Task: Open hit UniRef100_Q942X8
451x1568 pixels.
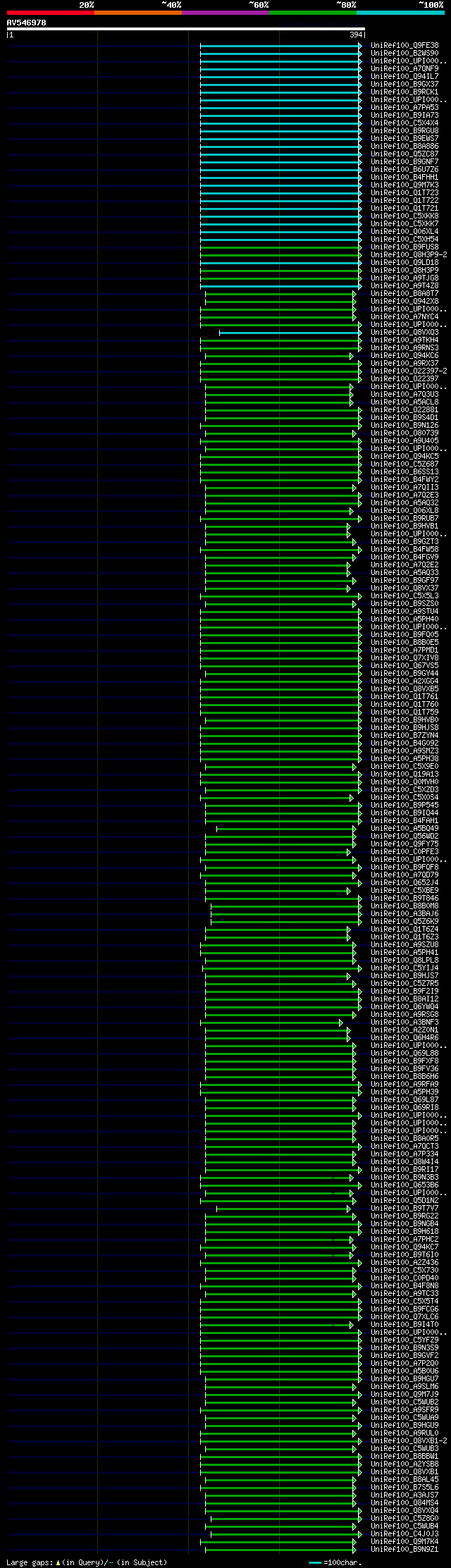Action: [404, 302]
